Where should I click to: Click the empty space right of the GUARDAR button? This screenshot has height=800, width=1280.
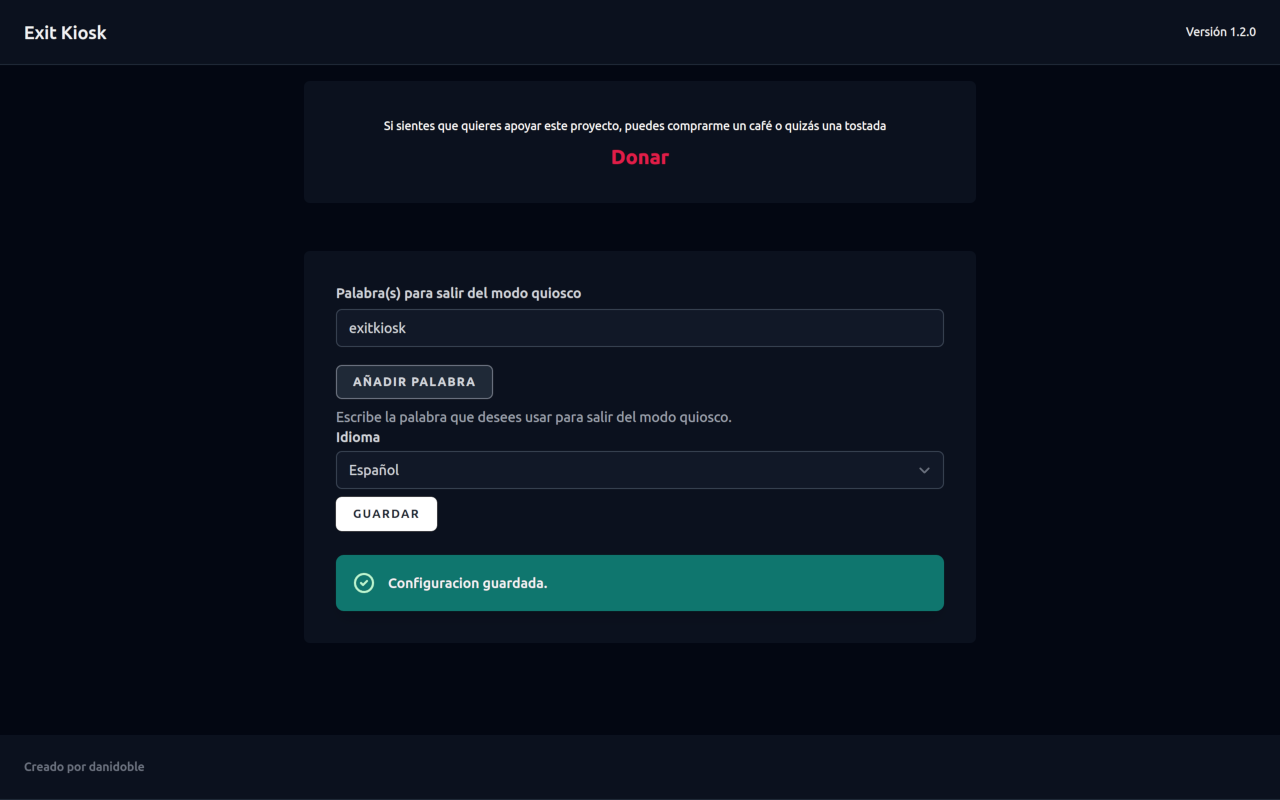click(x=700, y=514)
